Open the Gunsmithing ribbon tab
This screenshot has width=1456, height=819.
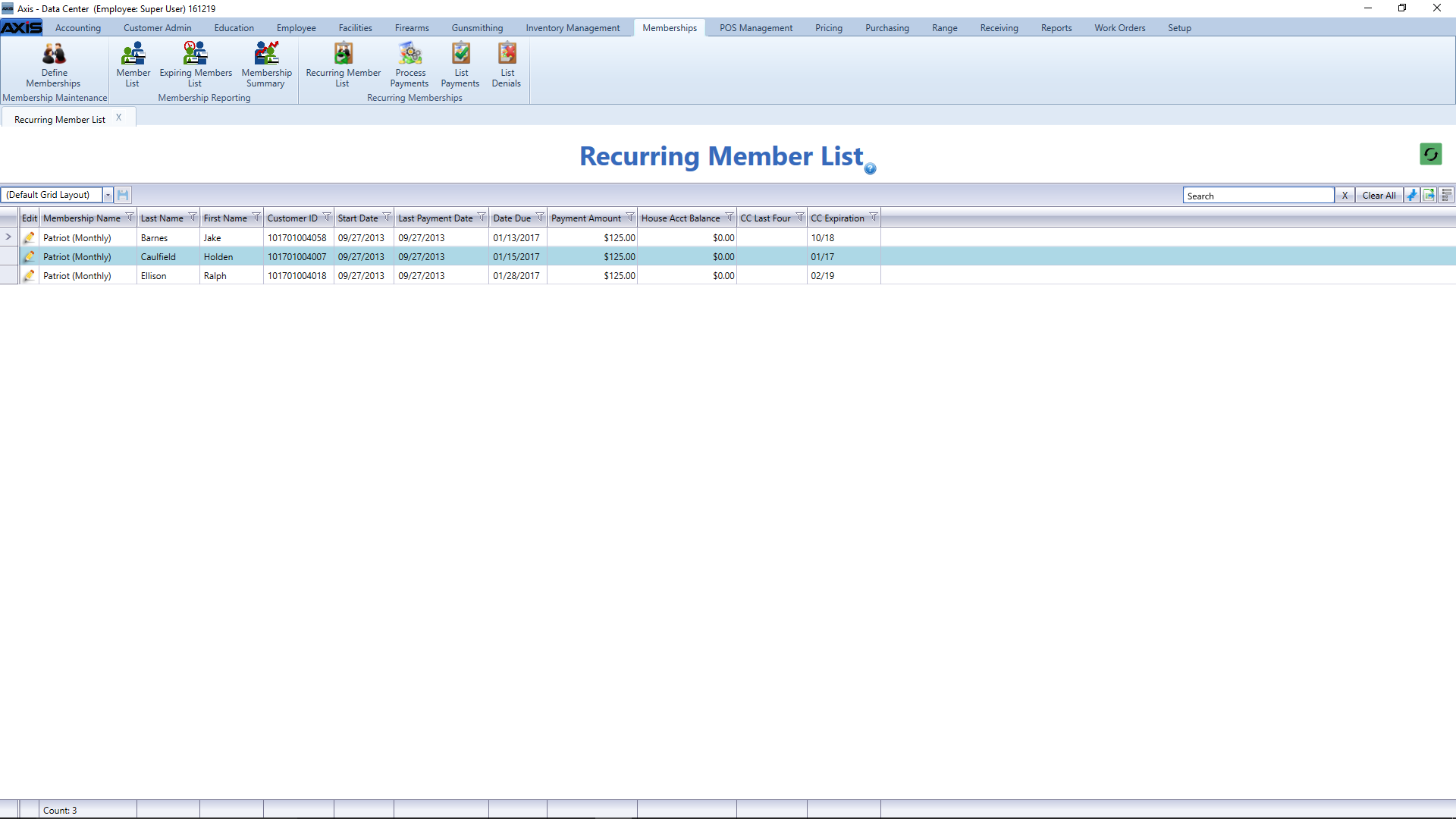[477, 28]
